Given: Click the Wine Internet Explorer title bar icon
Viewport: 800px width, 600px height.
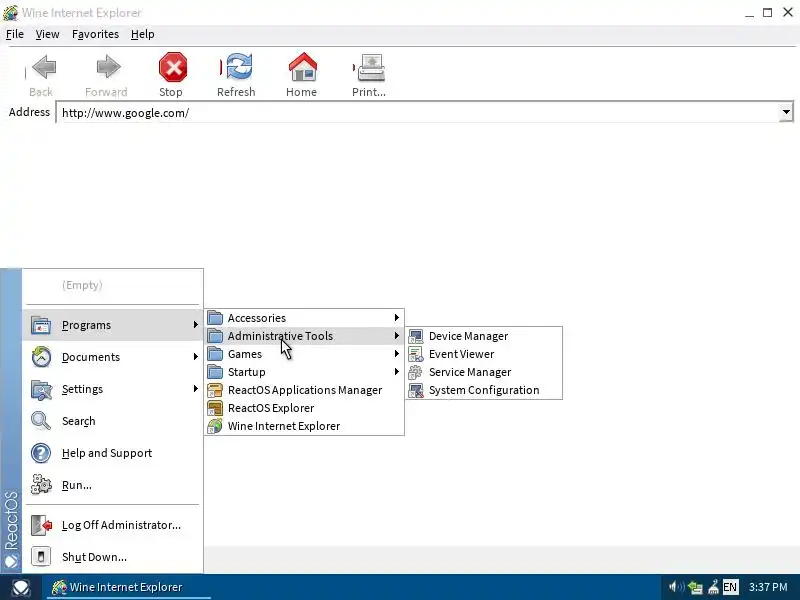Looking at the screenshot, I should pyautogui.click(x=10, y=12).
